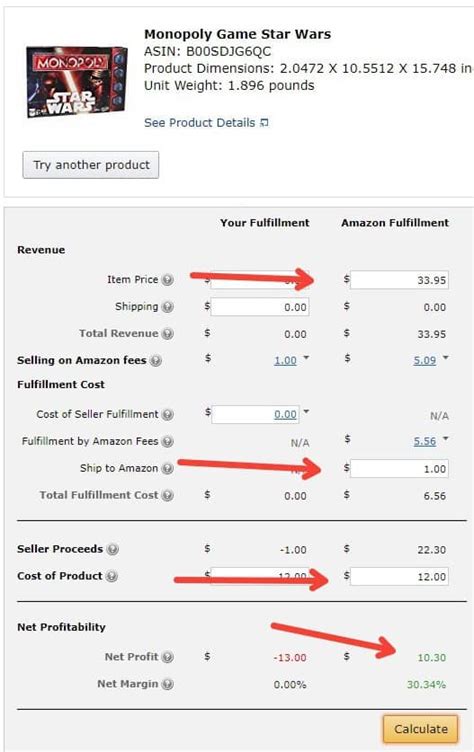The image size is (474, 752).
Task: Click the Your Fulfillment column header
Action: point(265,223)
